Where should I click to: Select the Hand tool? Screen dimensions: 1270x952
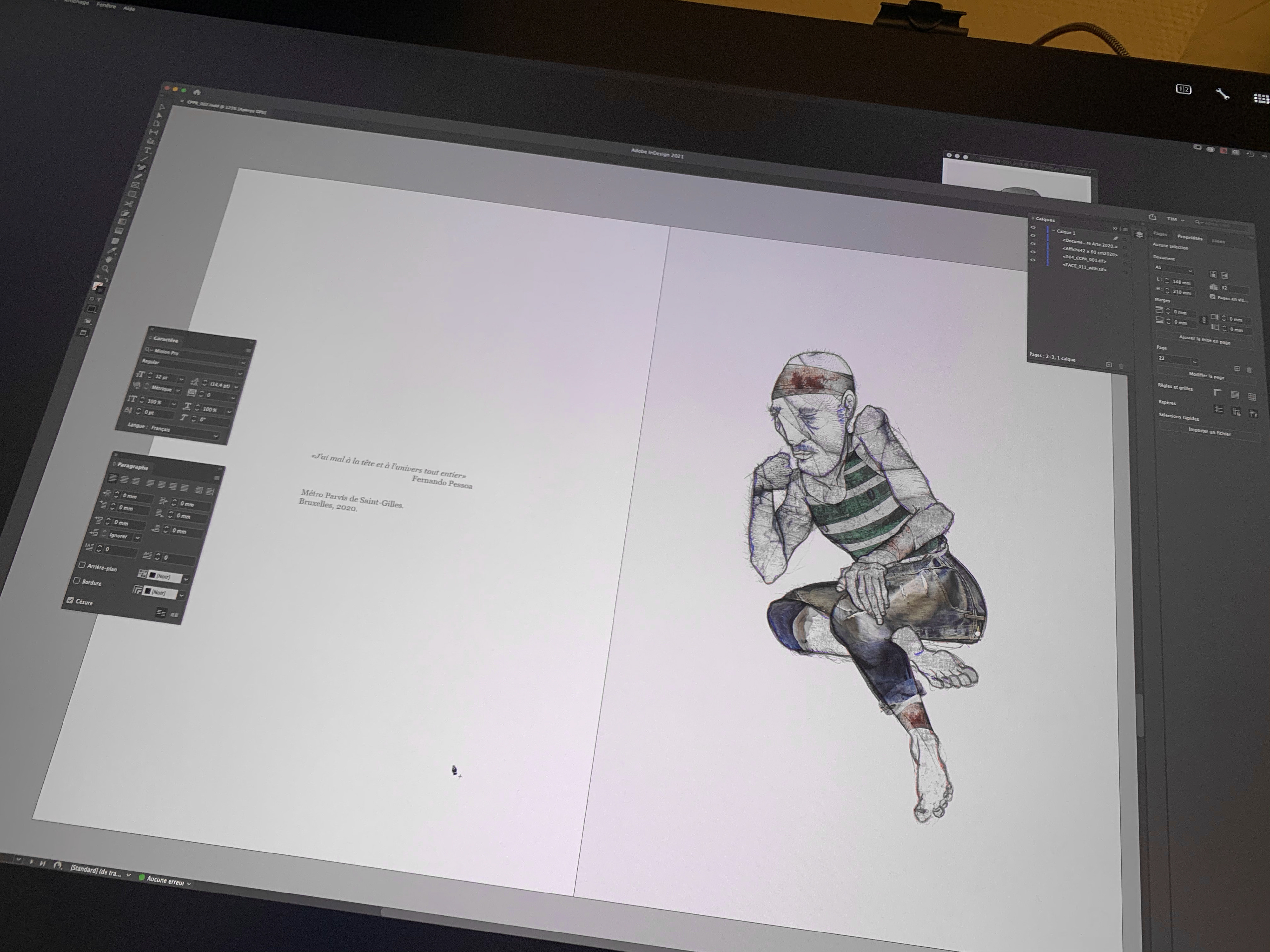click(x=109, y=259)
